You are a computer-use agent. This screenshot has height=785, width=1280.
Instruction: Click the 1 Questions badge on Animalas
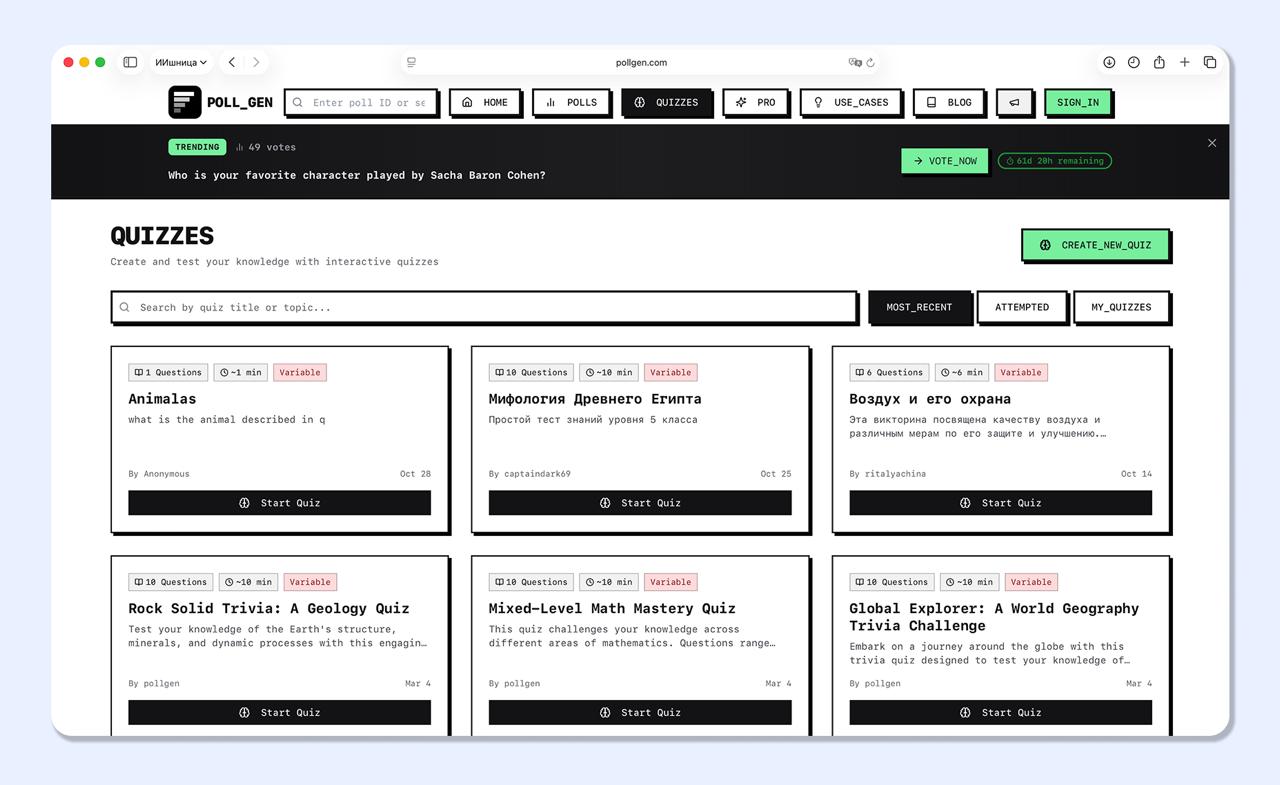(168, 372)
